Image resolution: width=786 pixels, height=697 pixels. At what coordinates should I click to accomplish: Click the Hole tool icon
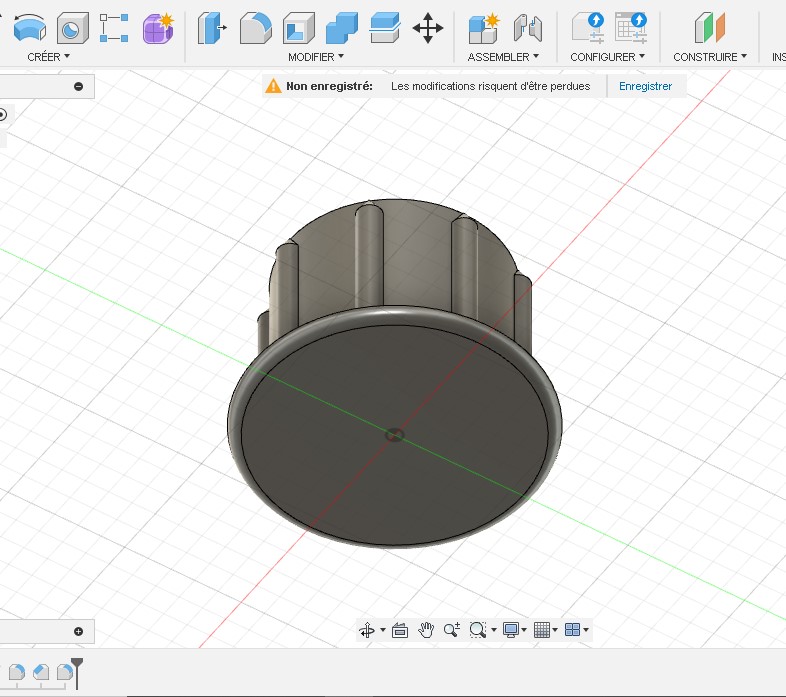tap(73, 28)
